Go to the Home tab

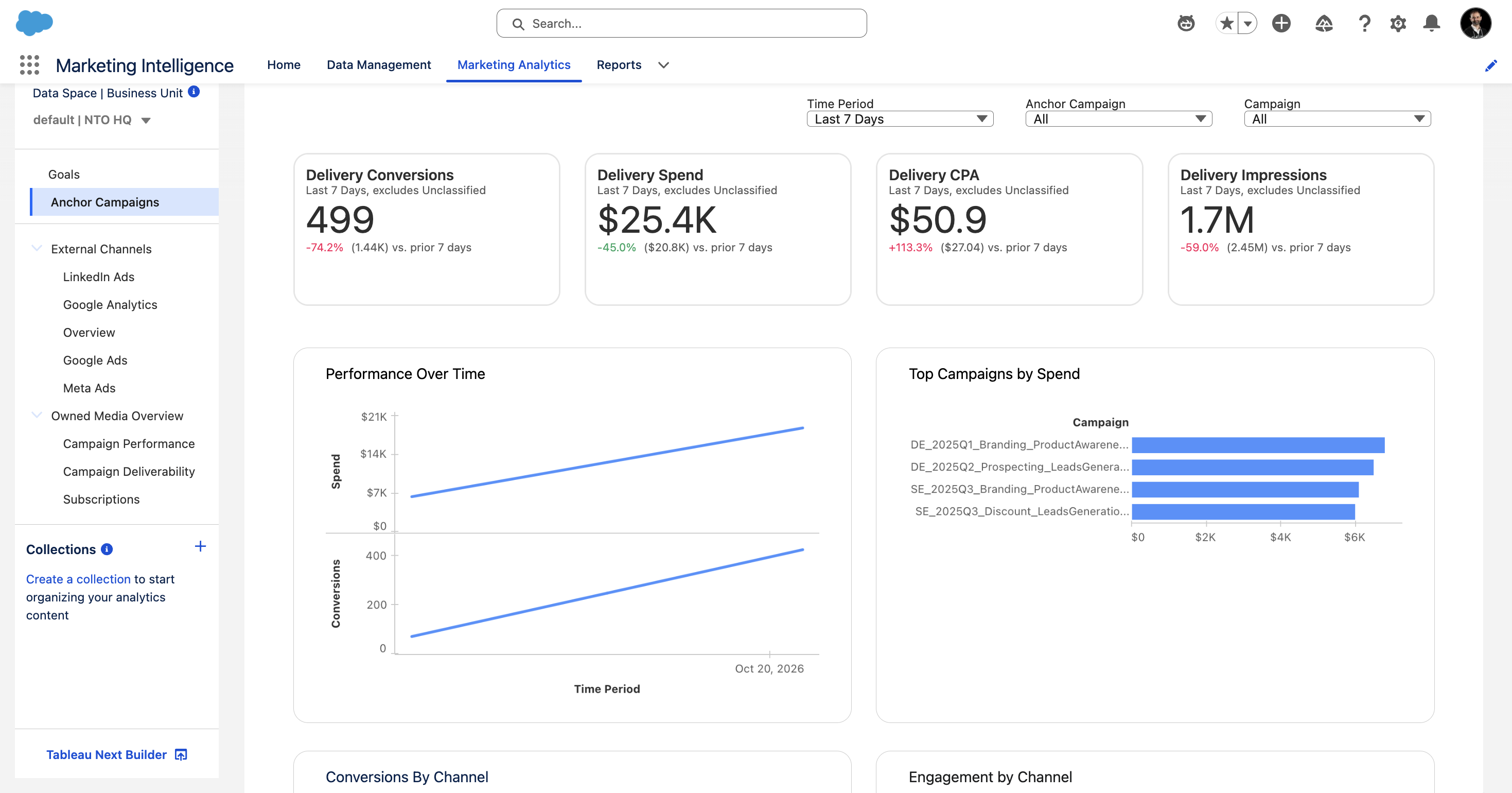coord(284,64)
